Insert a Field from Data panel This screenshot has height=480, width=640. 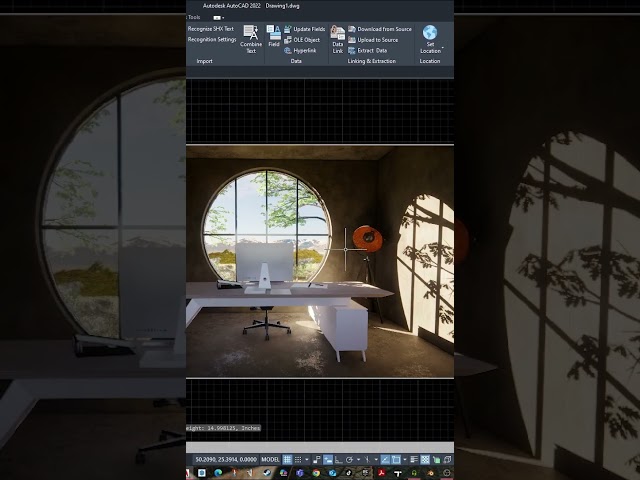pos(274,36)
